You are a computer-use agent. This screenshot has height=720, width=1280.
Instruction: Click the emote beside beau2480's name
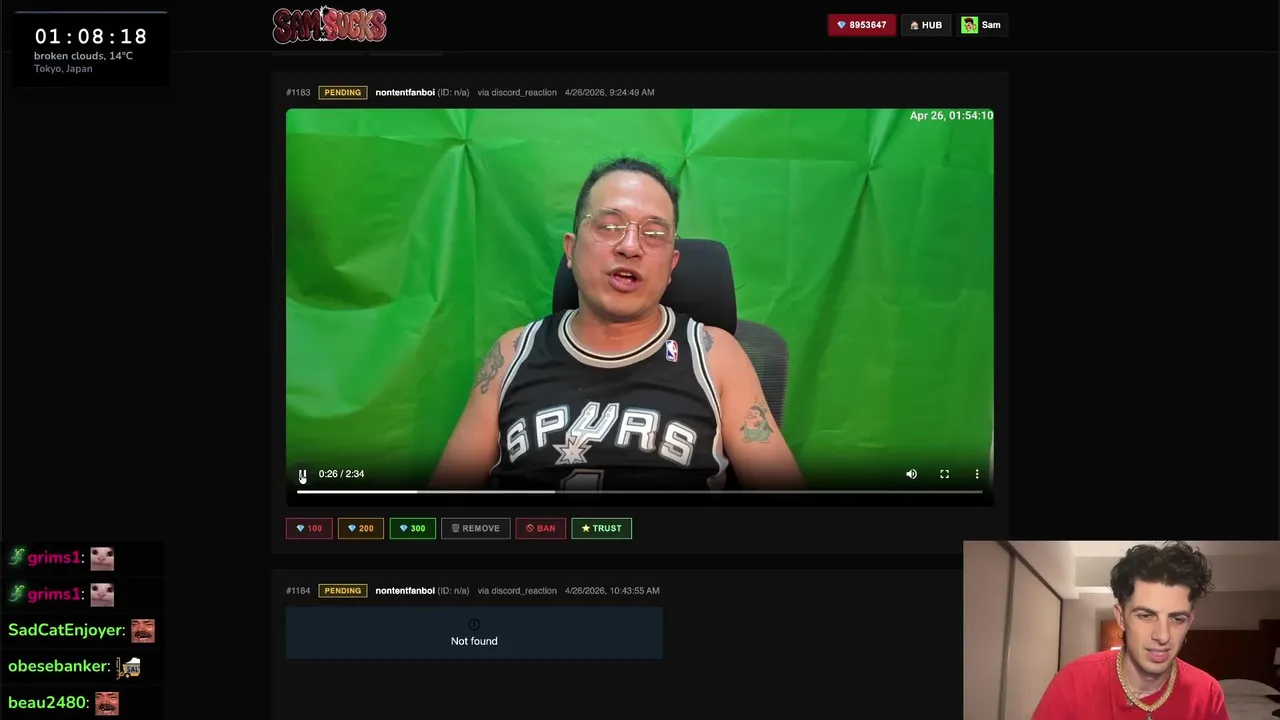tap(107, 703)
